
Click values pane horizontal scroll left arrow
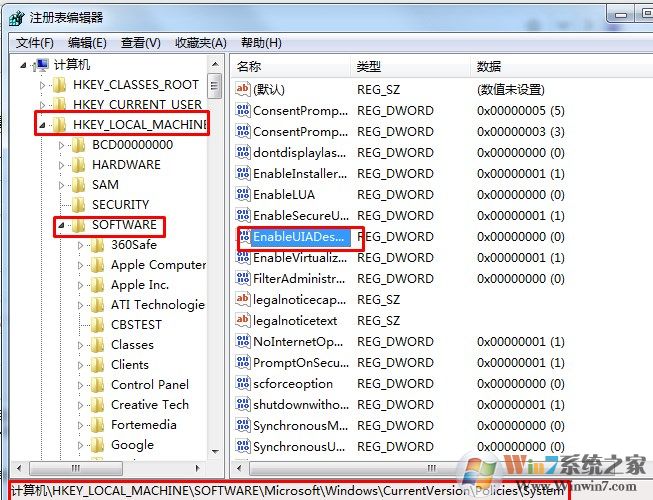239,468
